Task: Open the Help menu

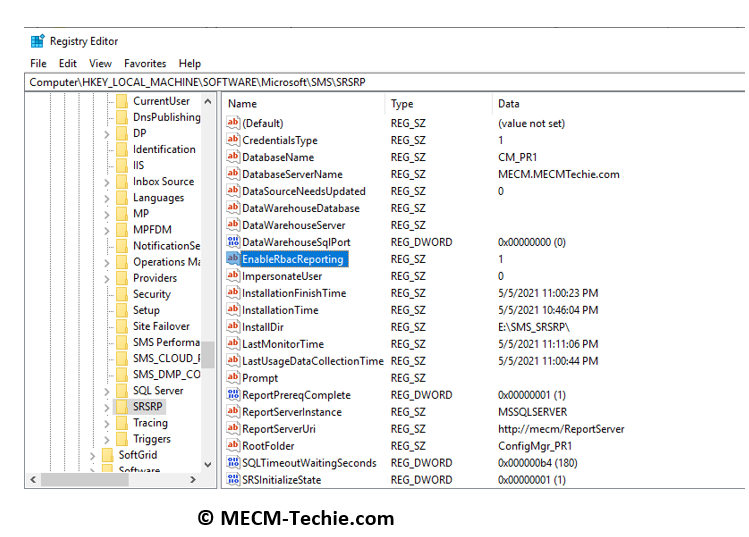Action: click(190, 64)
